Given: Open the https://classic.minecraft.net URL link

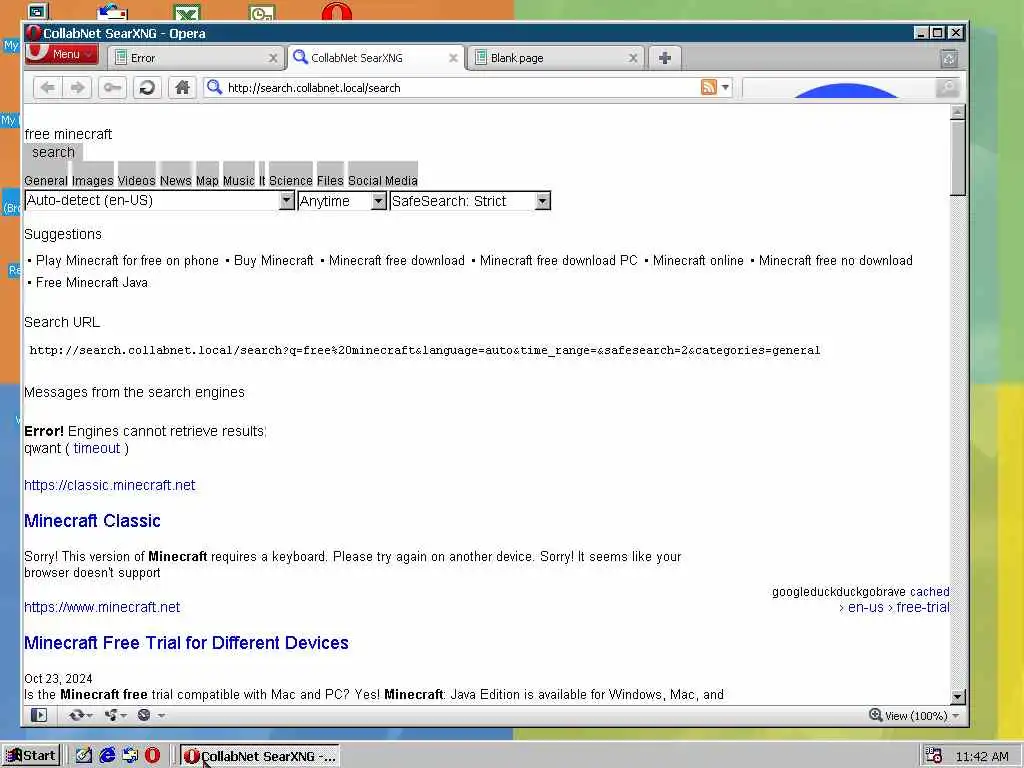Looking at the screenshot, I should pos(110,485).
